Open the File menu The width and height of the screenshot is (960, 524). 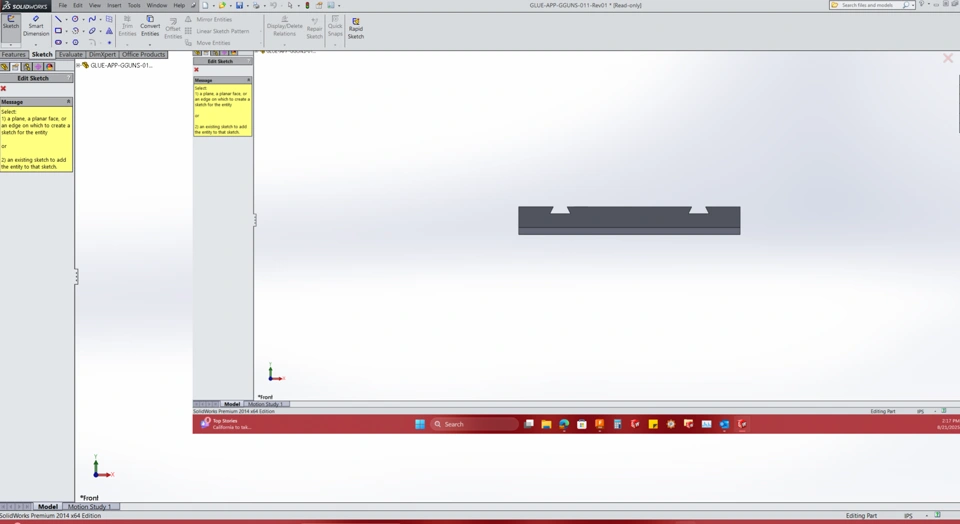pos(62,5)
